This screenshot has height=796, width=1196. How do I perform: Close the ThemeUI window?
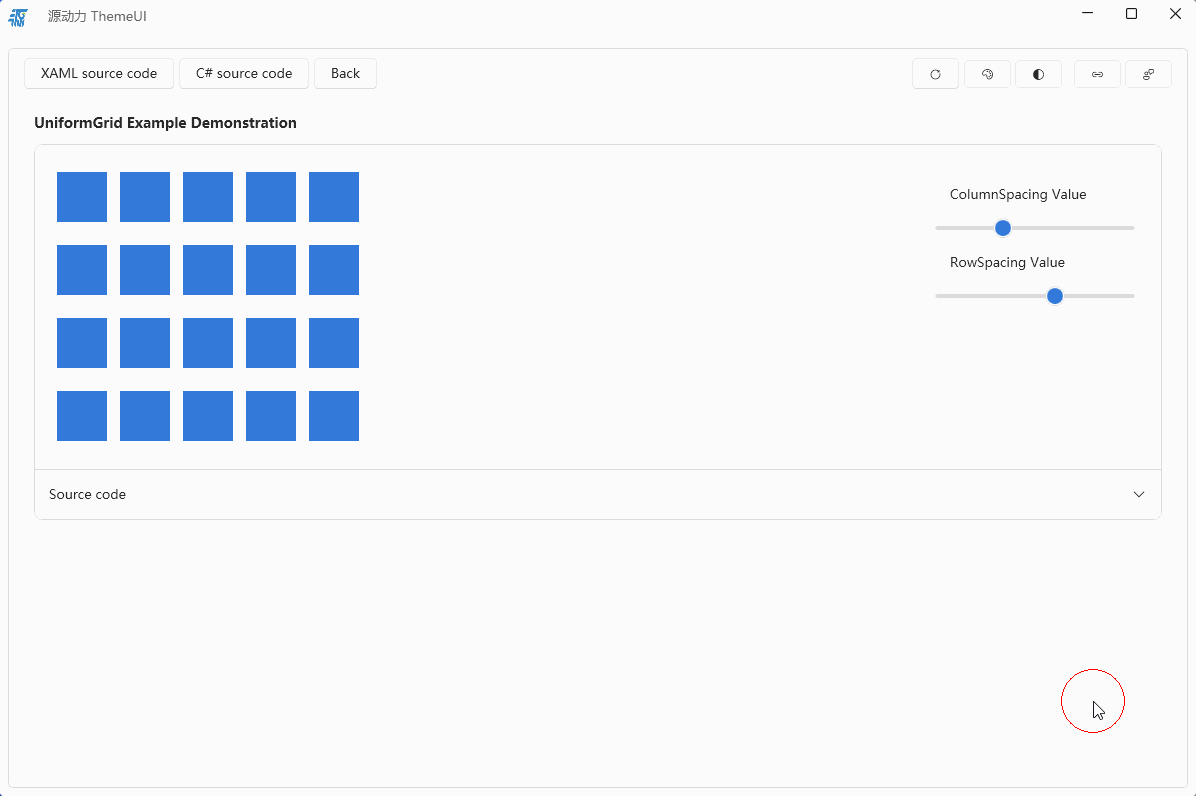(x=1175, y=14)
